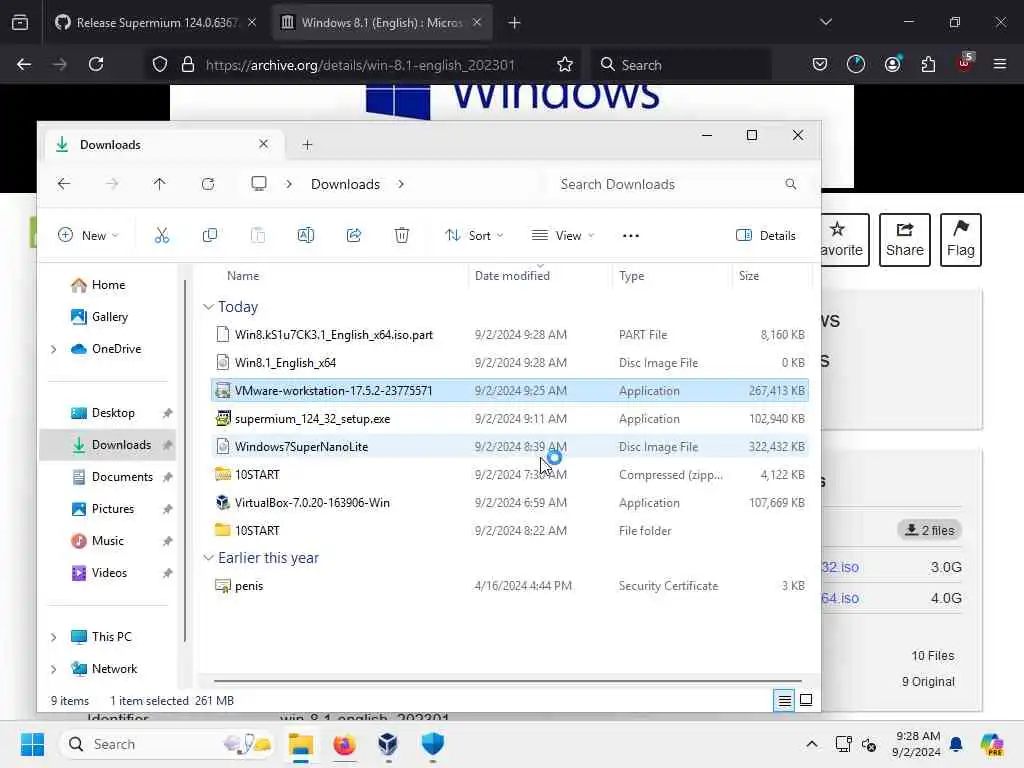Click the search magnifier in Search Downloads
Screen dimensions: 1024x768
click(791, 184)
